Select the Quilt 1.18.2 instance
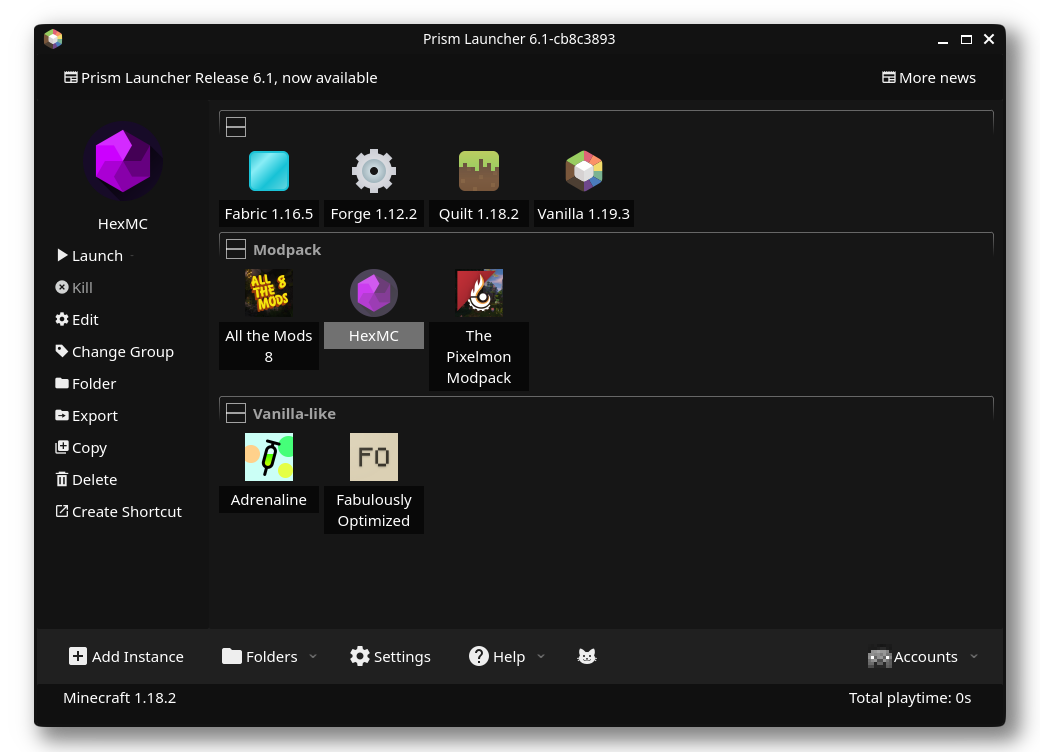 click(x=478, y=171)
